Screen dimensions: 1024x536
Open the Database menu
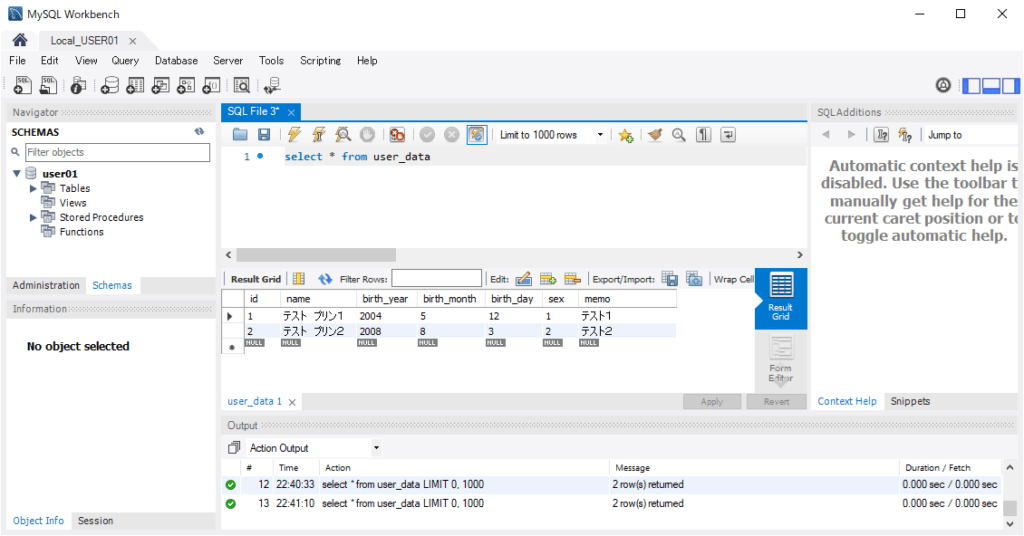[x=176, y=61]
